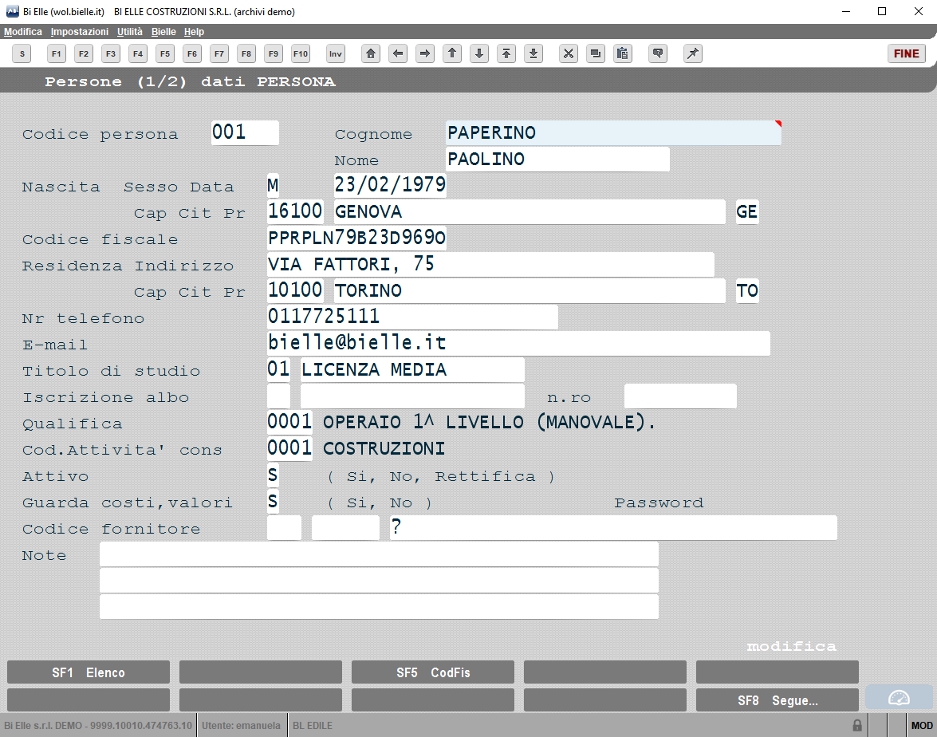Screen dimensions: 937x737
Task: Click the Inv toolbar button
Action: tap(336, 54)
